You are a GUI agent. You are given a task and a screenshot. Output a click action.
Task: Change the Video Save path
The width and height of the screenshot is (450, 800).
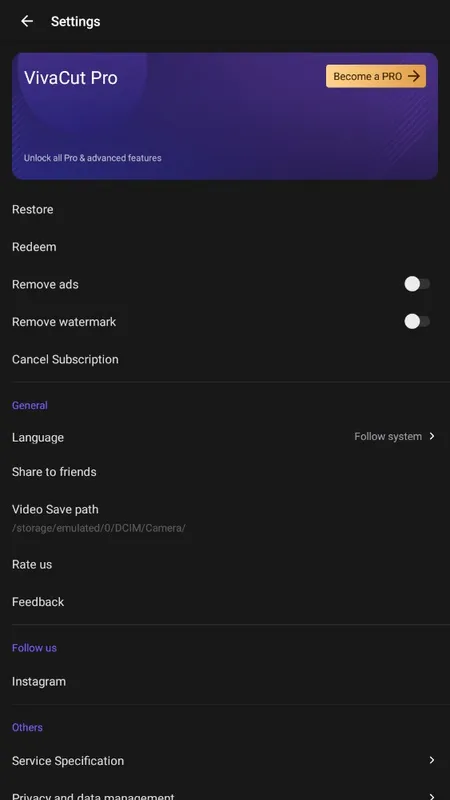click(x=225, y=518)
